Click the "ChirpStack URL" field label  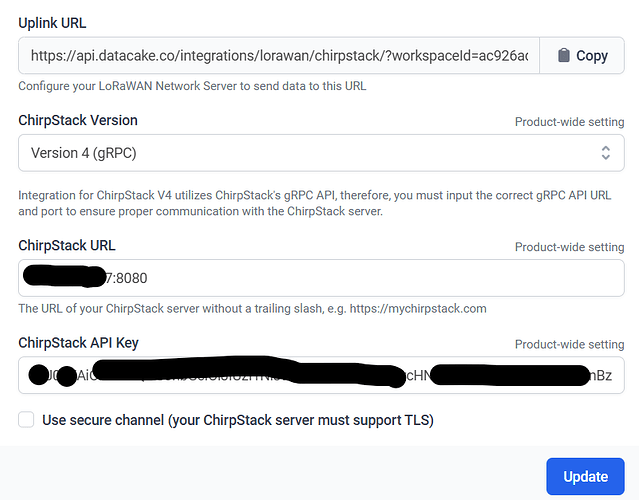tap(67, 245)
